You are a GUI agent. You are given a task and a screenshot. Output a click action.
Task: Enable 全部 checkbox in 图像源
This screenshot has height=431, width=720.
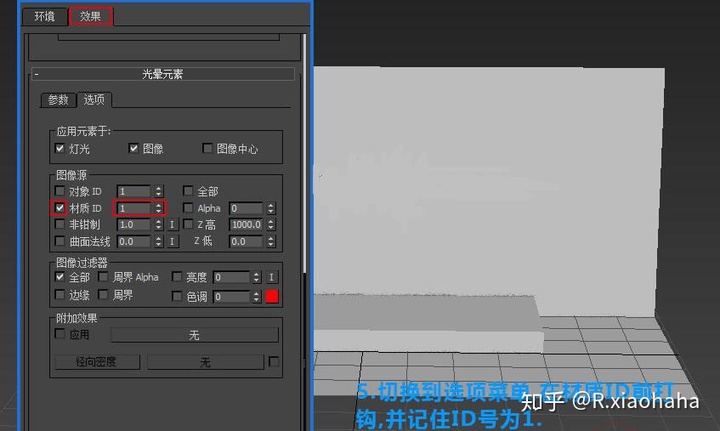tap(188, 191)
